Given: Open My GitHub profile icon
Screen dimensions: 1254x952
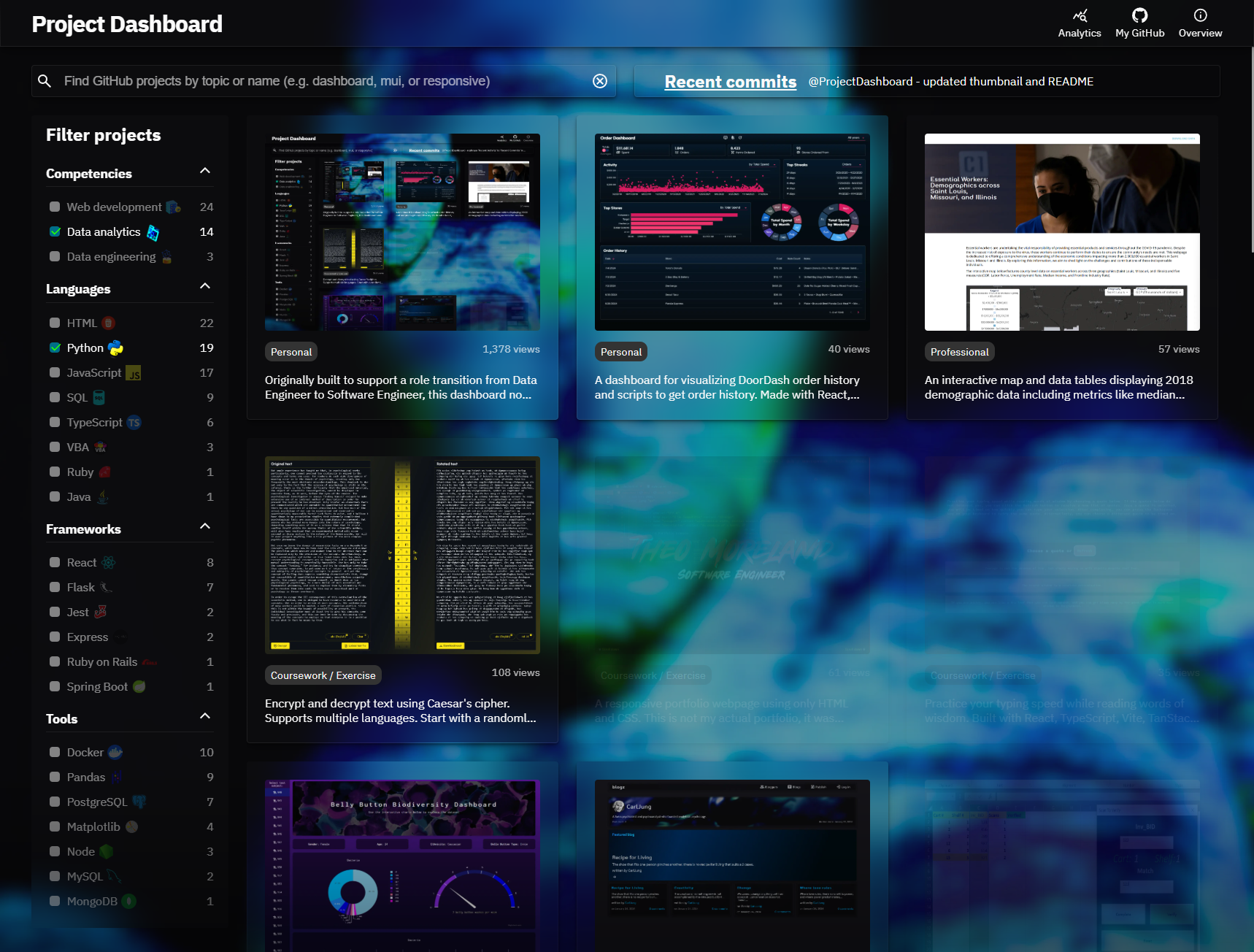Looking at the screenshot, I should coord(1139,15).
